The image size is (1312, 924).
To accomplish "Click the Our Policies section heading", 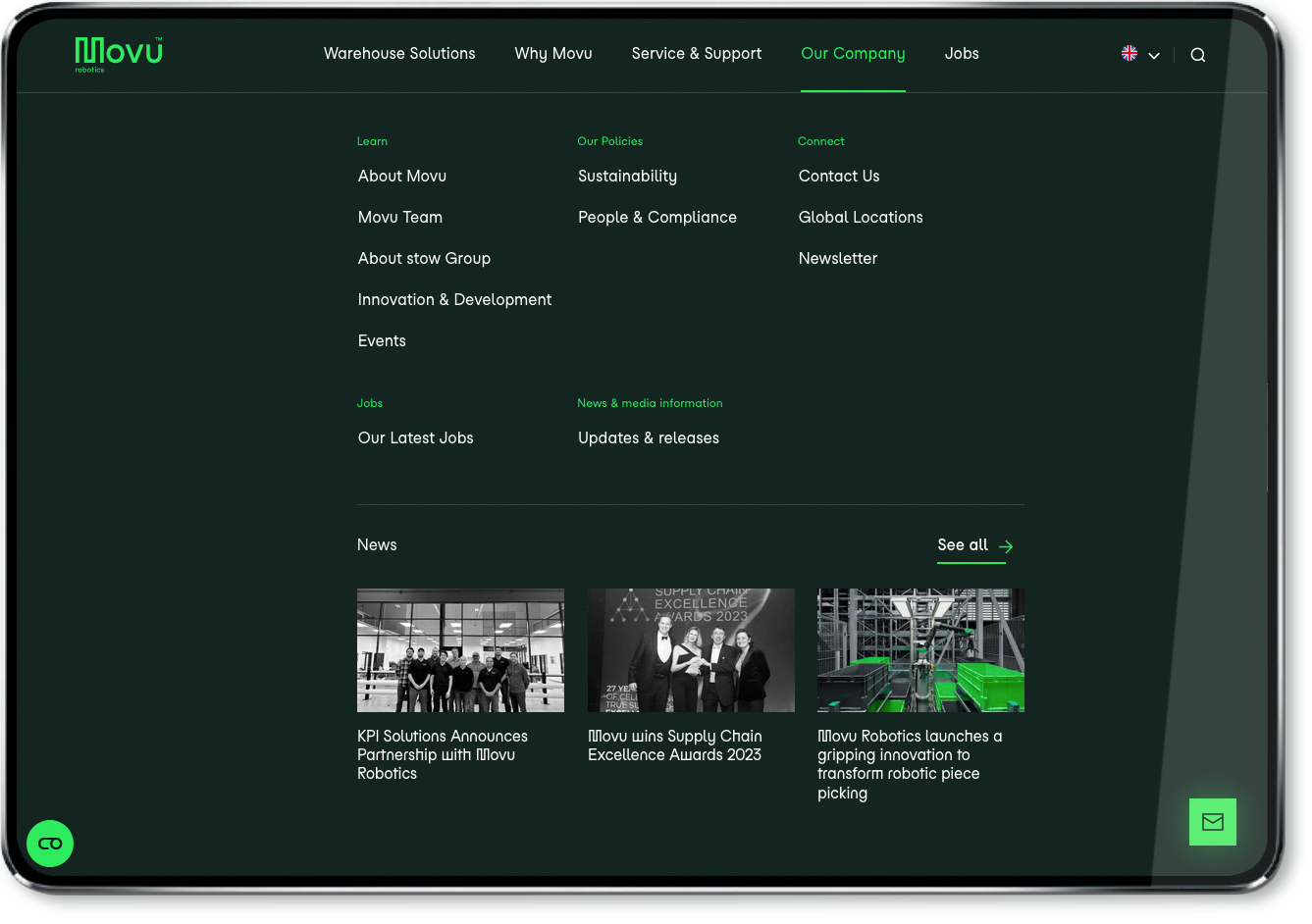I will (610, 141).
